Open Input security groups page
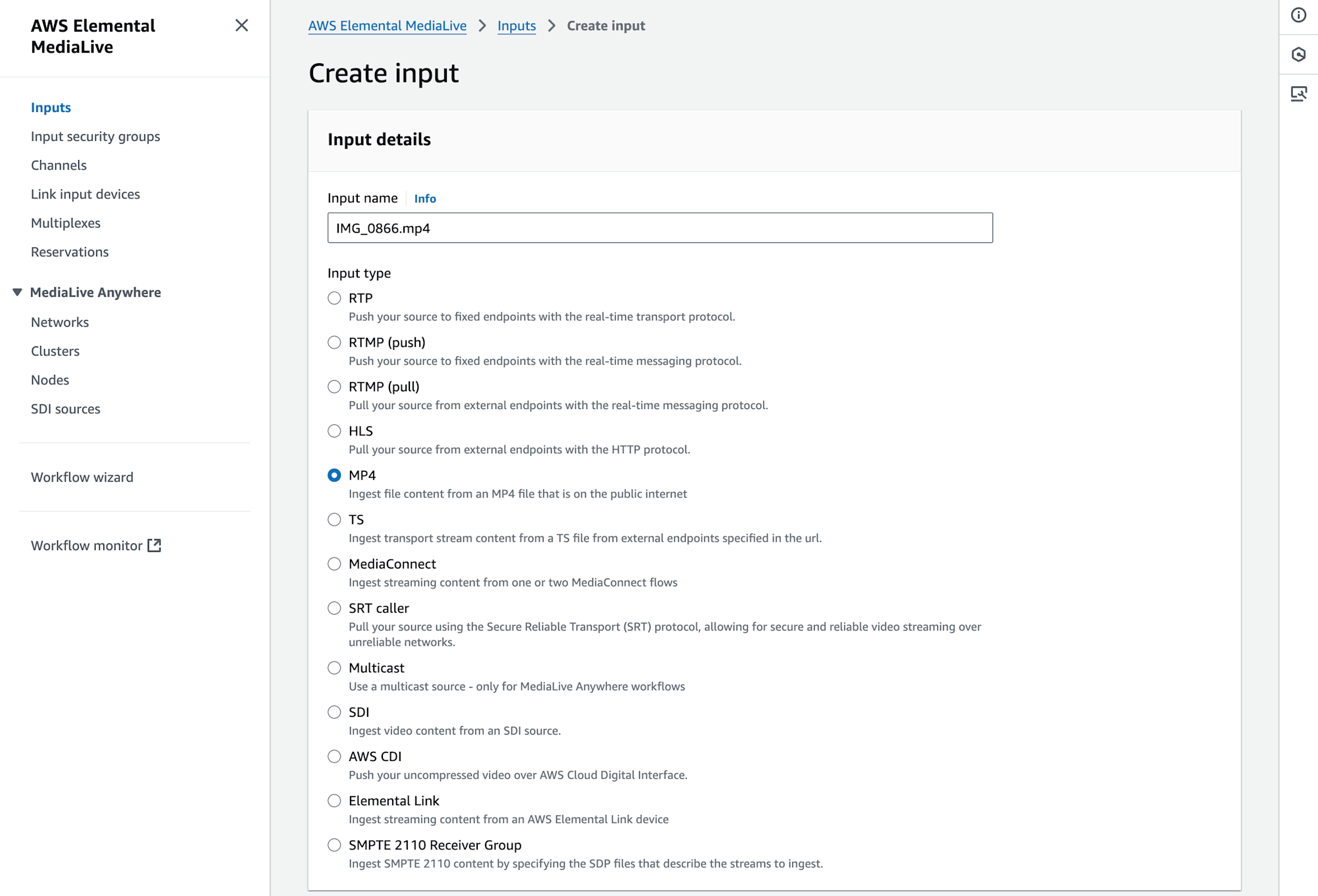The image size is (1318, 896). click(x=96, y=136)
